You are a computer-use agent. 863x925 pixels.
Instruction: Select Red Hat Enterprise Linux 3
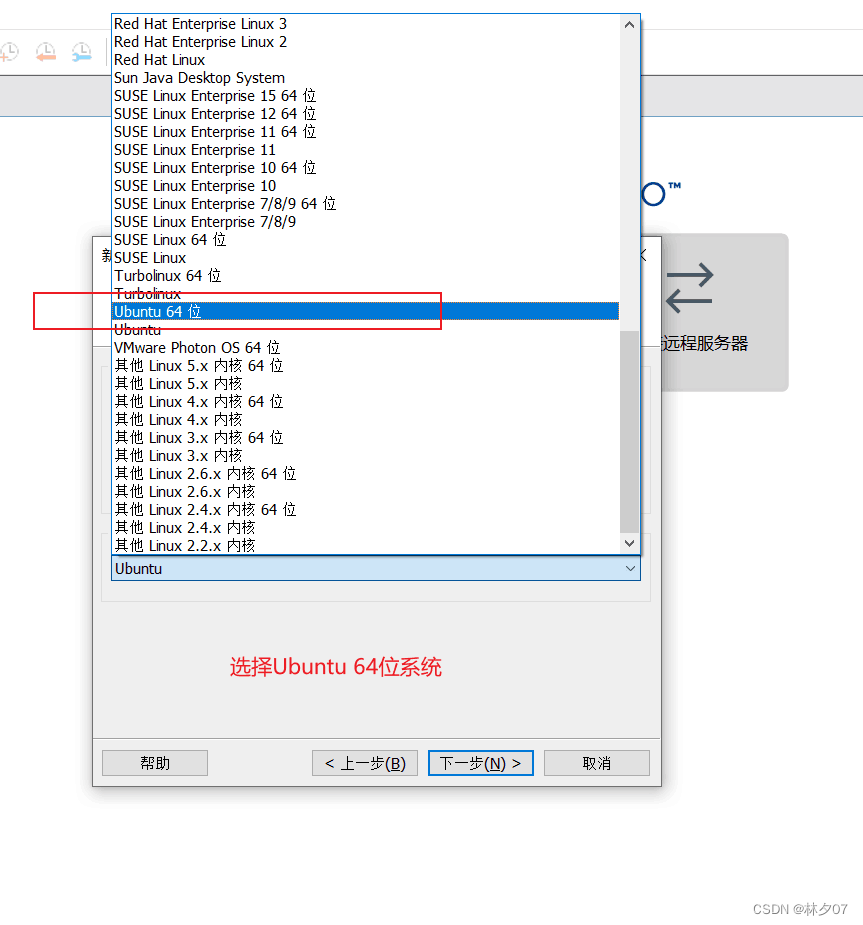click(365, 24)
